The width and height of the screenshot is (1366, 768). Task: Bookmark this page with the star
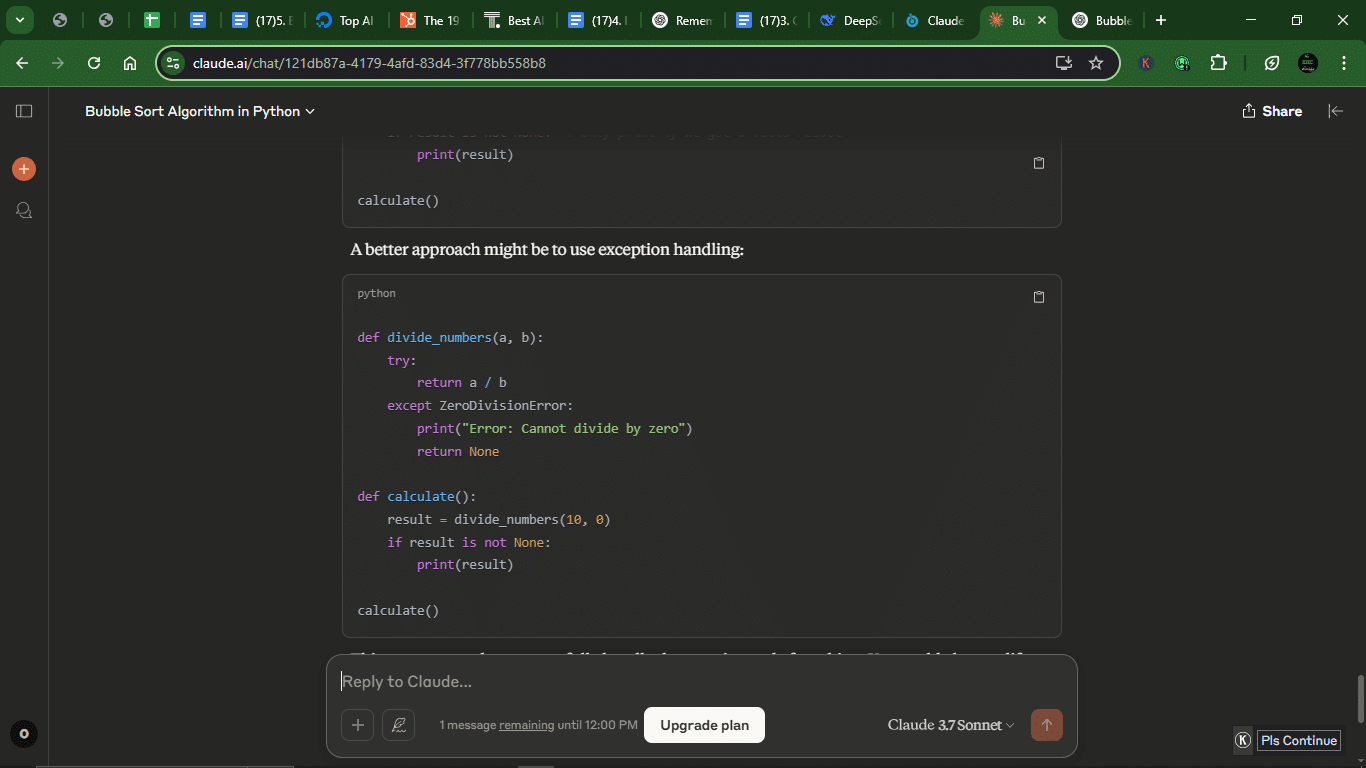(x=1096, y=63)
